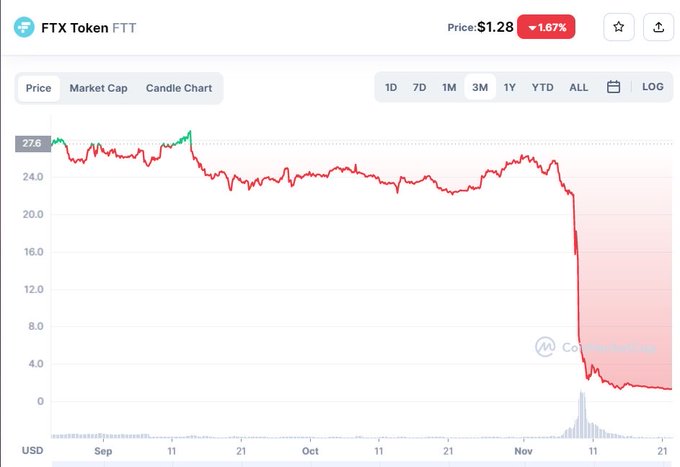Click the share upload icon
Screen dimensions: 680x467
[x=658, y=27]
